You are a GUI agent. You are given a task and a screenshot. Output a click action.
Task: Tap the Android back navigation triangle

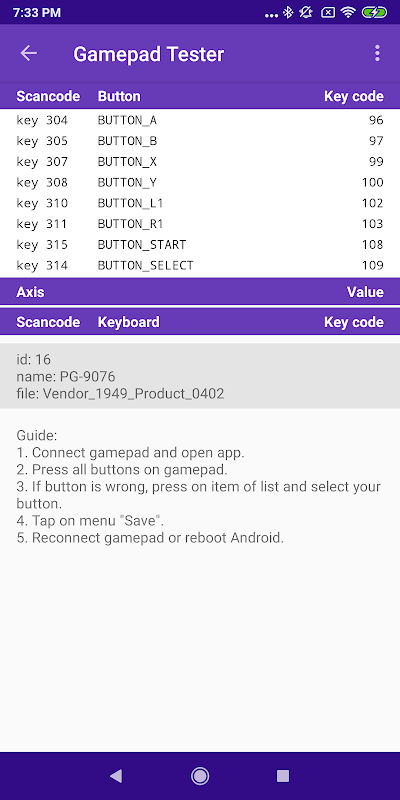pos(116,776)
